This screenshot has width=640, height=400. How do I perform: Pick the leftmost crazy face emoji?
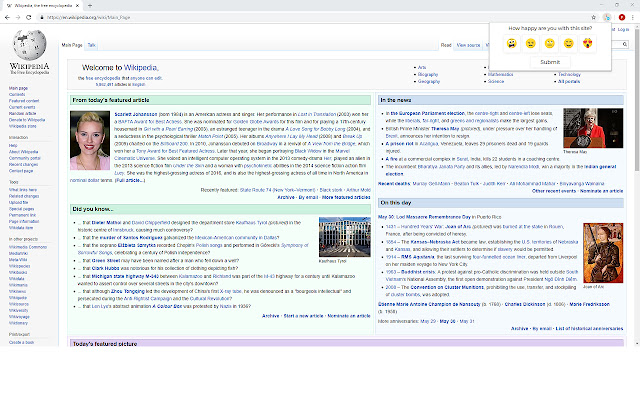(x=510, y=44)
